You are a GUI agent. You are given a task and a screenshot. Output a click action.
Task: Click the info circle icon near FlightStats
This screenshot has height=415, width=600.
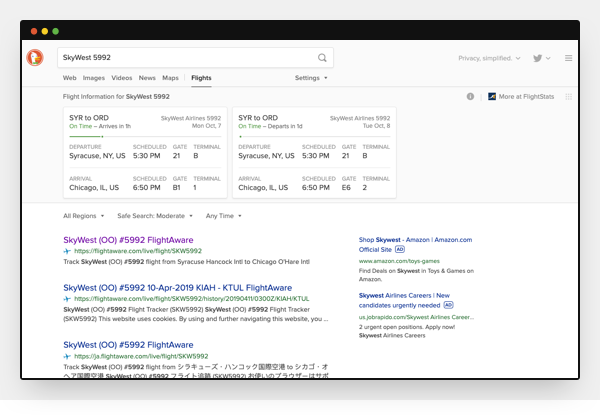(x=470, y=96)
